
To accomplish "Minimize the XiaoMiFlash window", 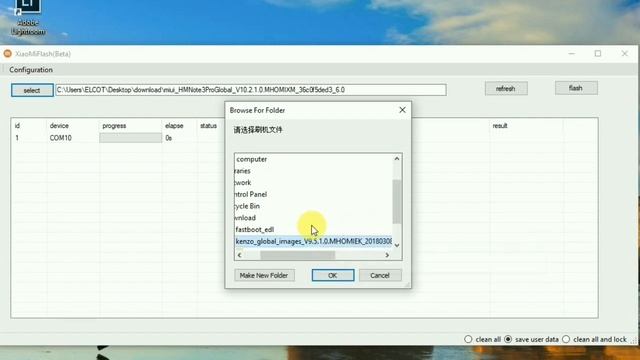I will coord(571,53).
